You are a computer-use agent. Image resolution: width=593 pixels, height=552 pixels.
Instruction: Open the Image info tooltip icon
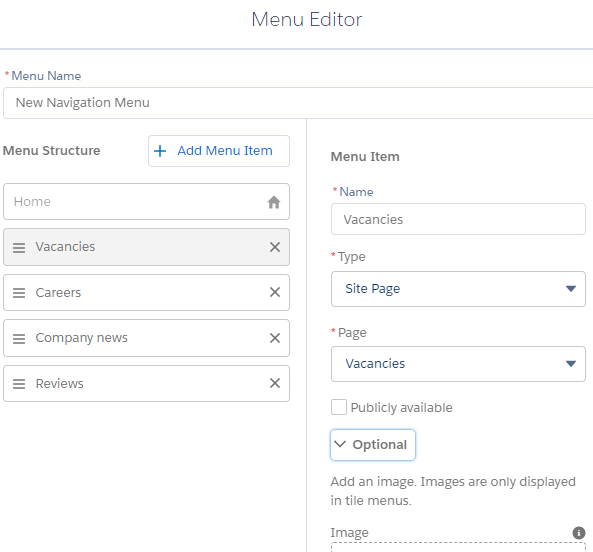click(x=579, y=533)
